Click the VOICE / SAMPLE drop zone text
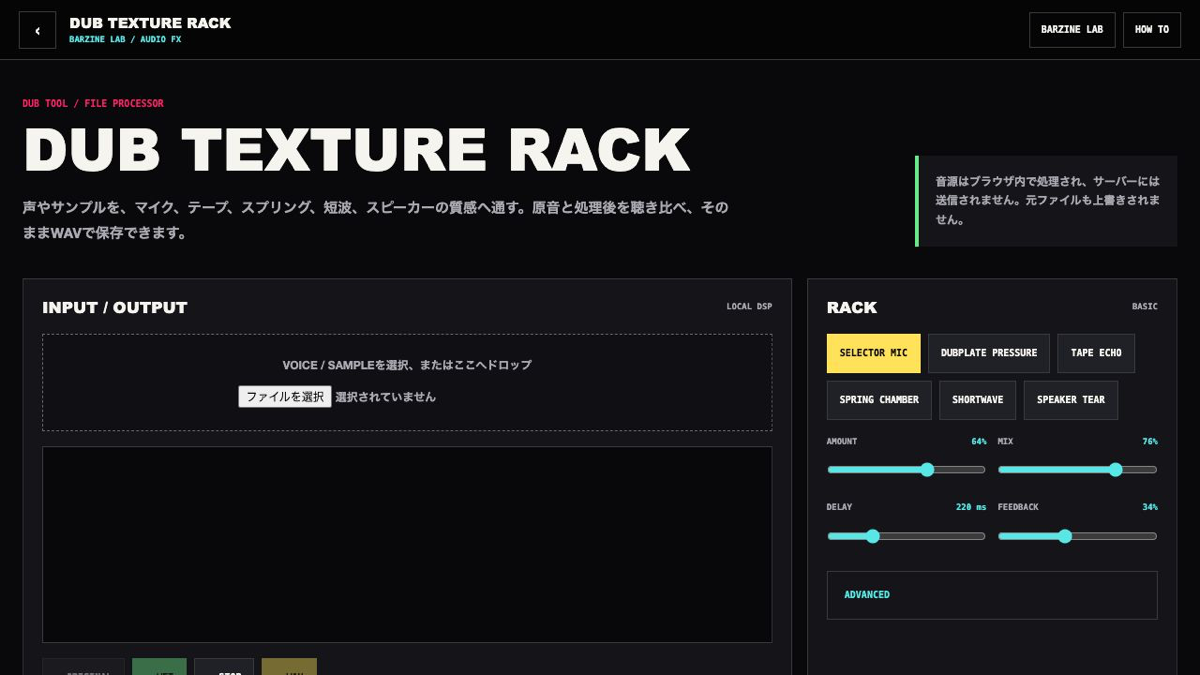This screenshot has height=675, width=1200. (x=407, y=365)
